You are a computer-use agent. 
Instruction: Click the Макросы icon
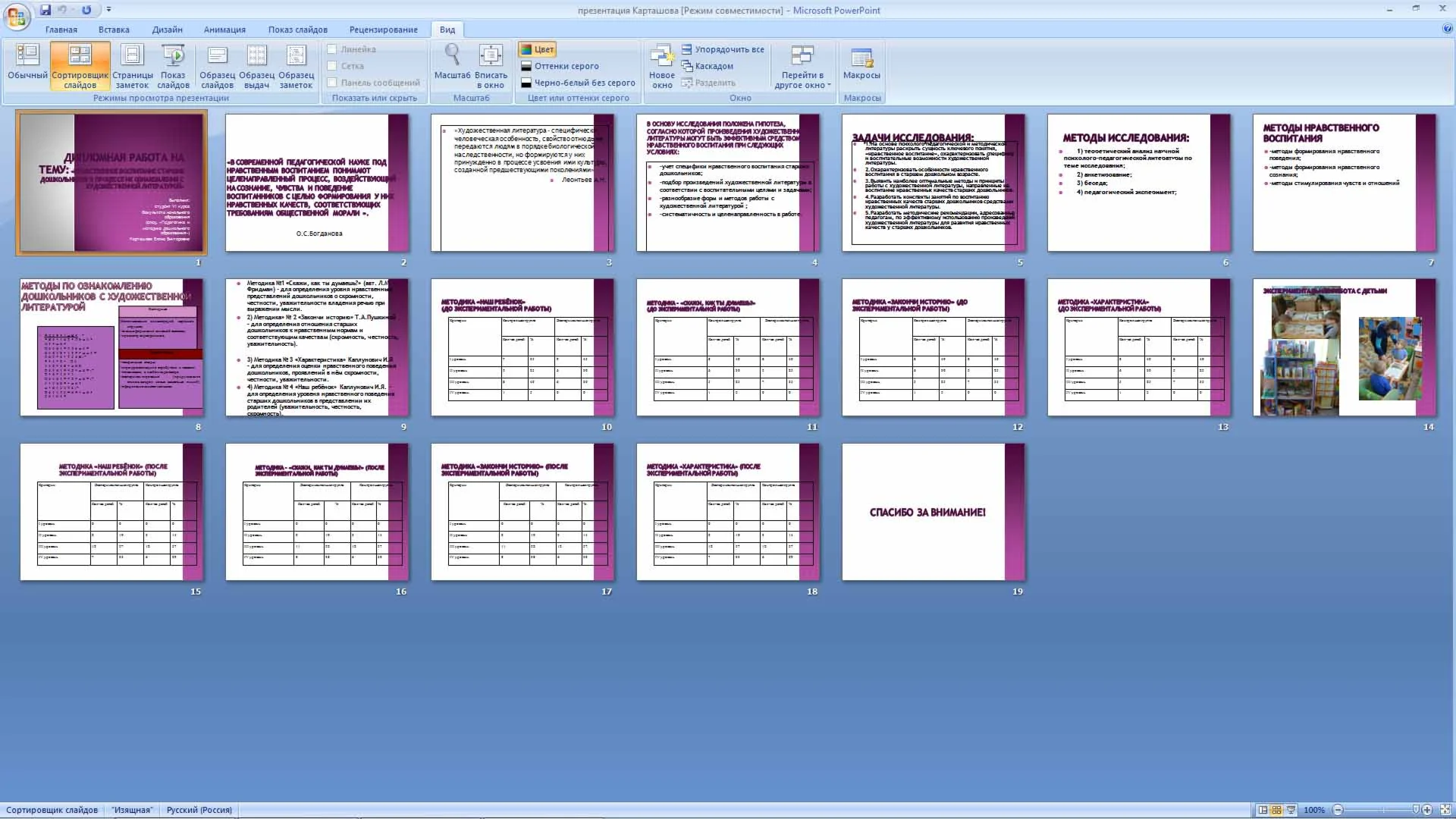coord(861,58)
